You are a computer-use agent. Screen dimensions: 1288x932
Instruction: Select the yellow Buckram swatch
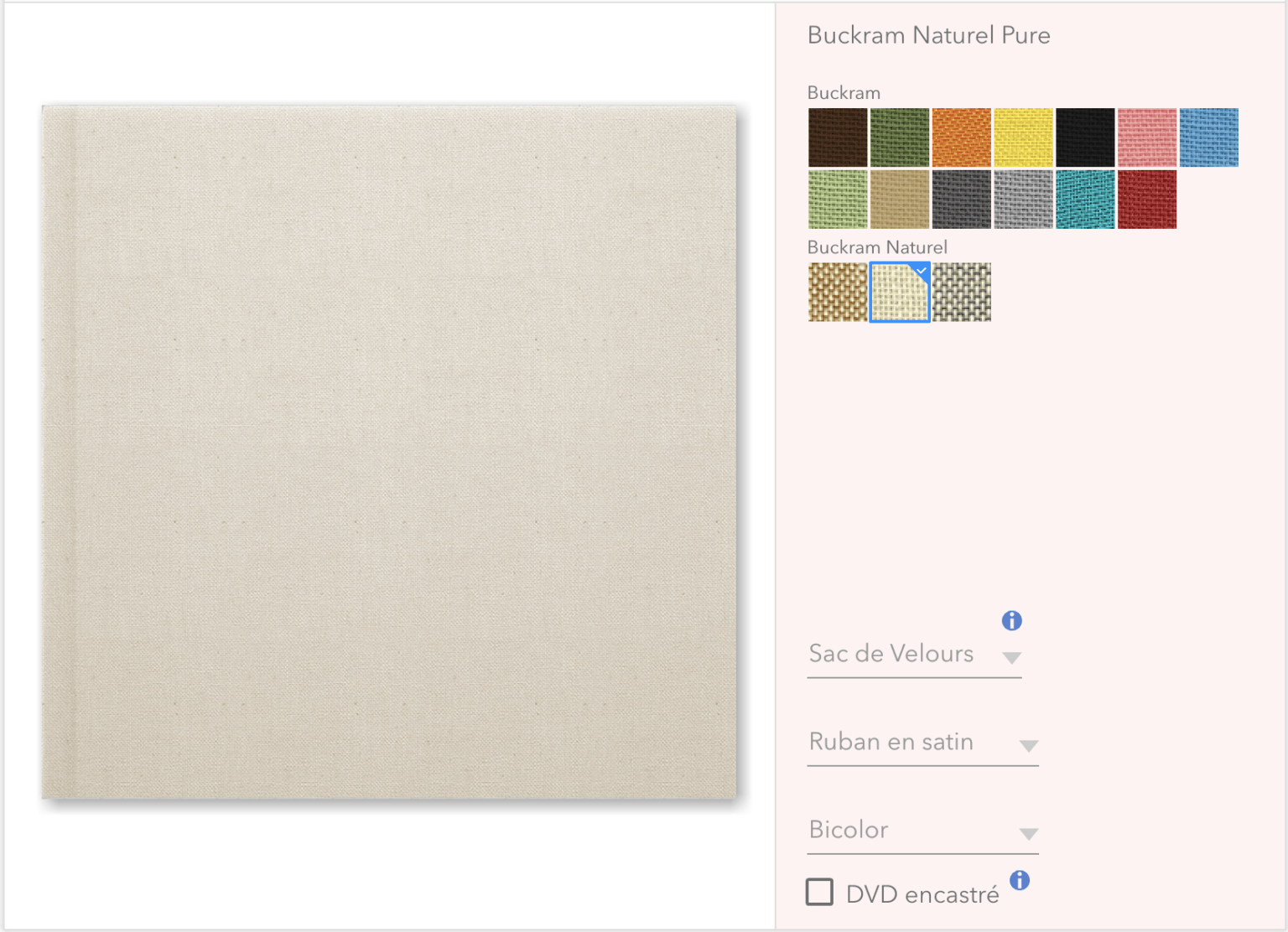coord(1024,137)
